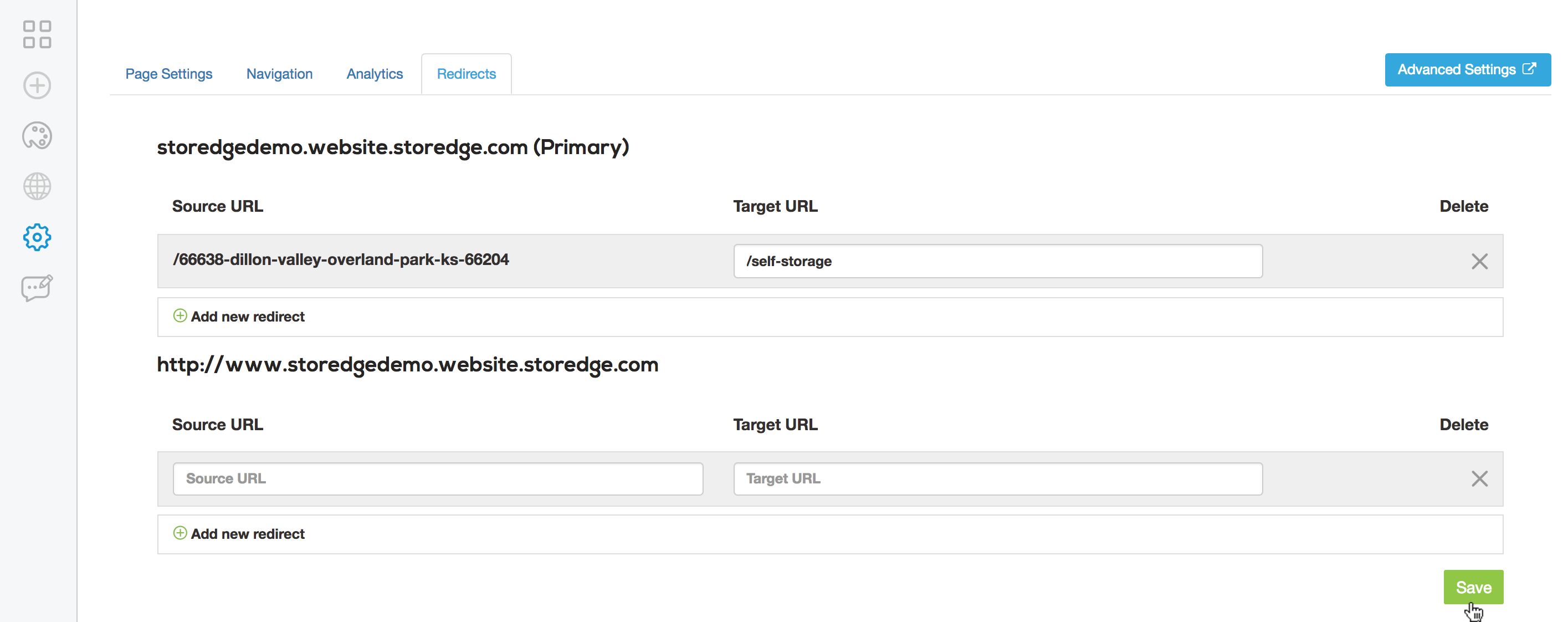This screenshot has width=1568, height=622.
Task: Add new redirect under the www domain
Action: (x=248, y=534)
